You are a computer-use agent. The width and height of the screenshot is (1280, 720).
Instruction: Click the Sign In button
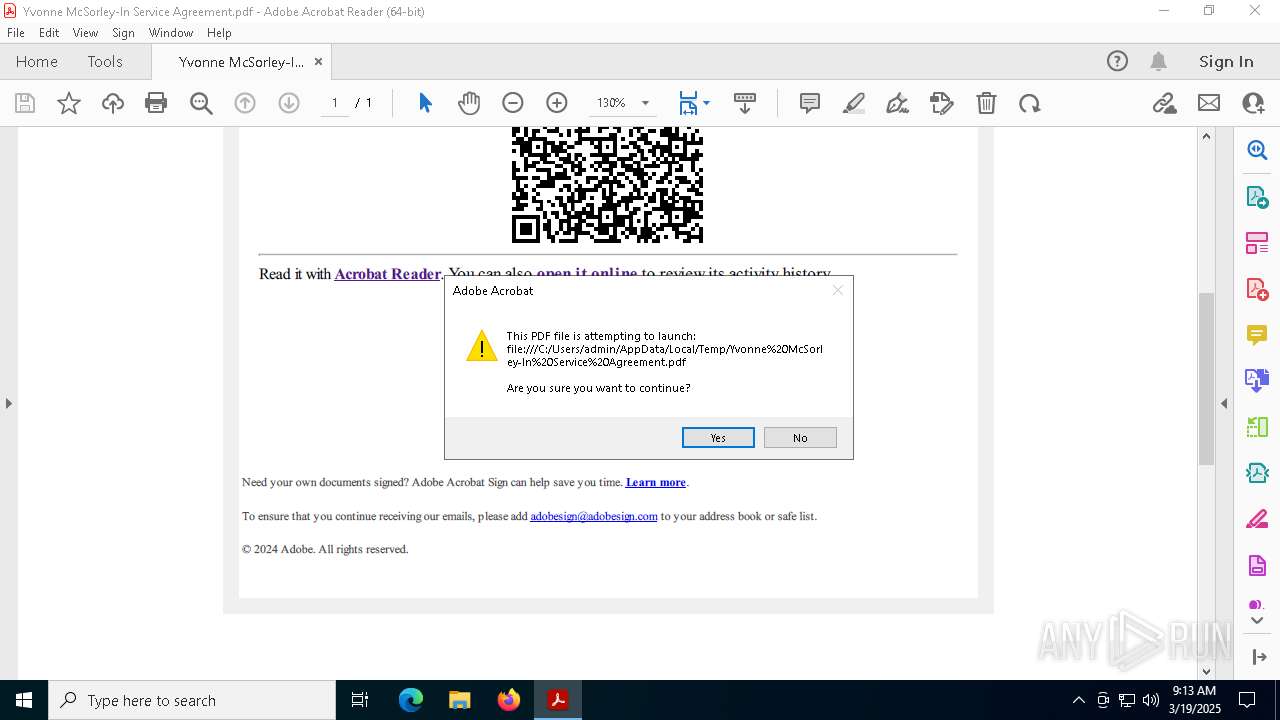pos(1226,61)
